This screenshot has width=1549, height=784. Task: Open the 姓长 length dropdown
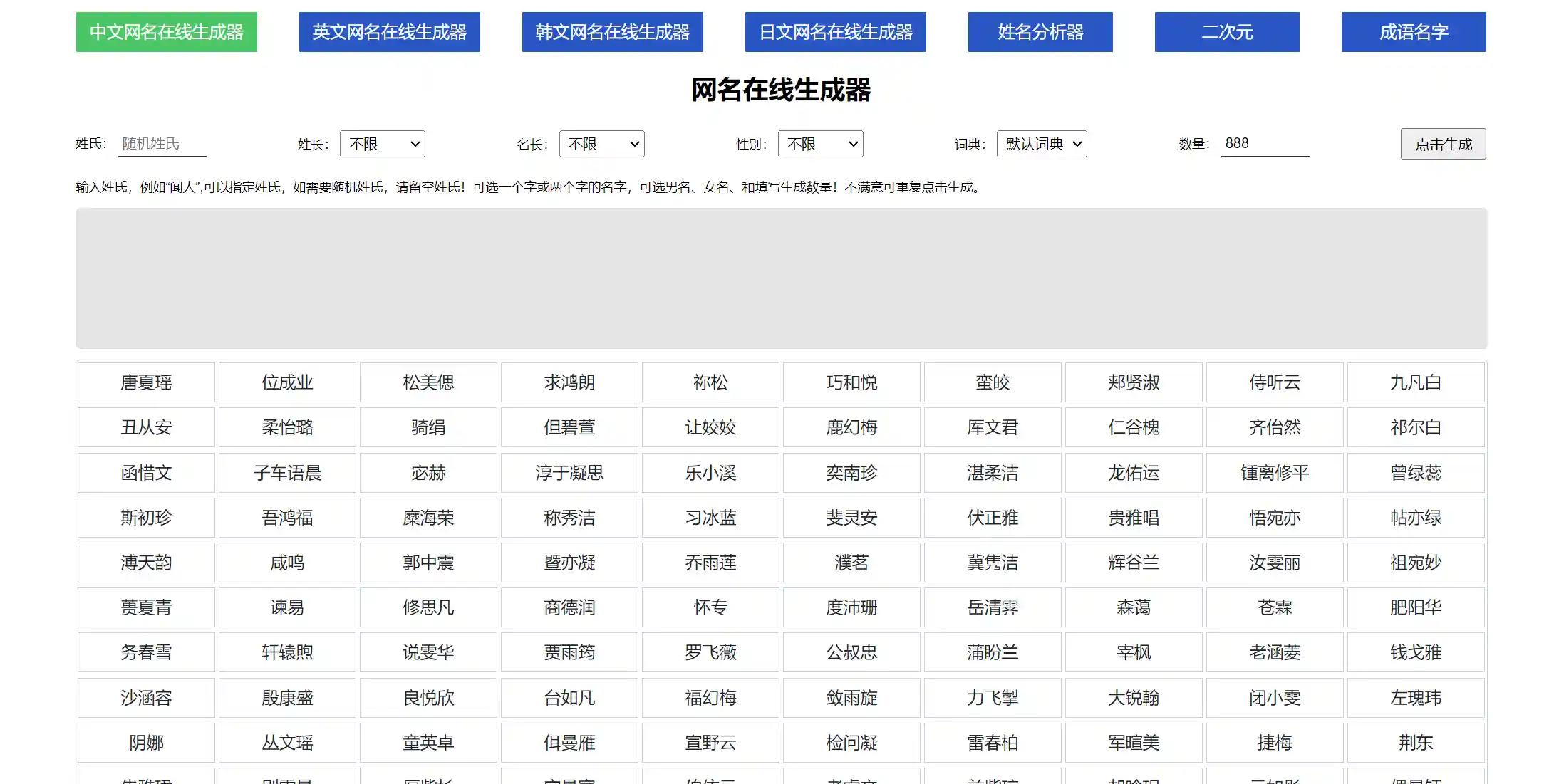(382, 143)
